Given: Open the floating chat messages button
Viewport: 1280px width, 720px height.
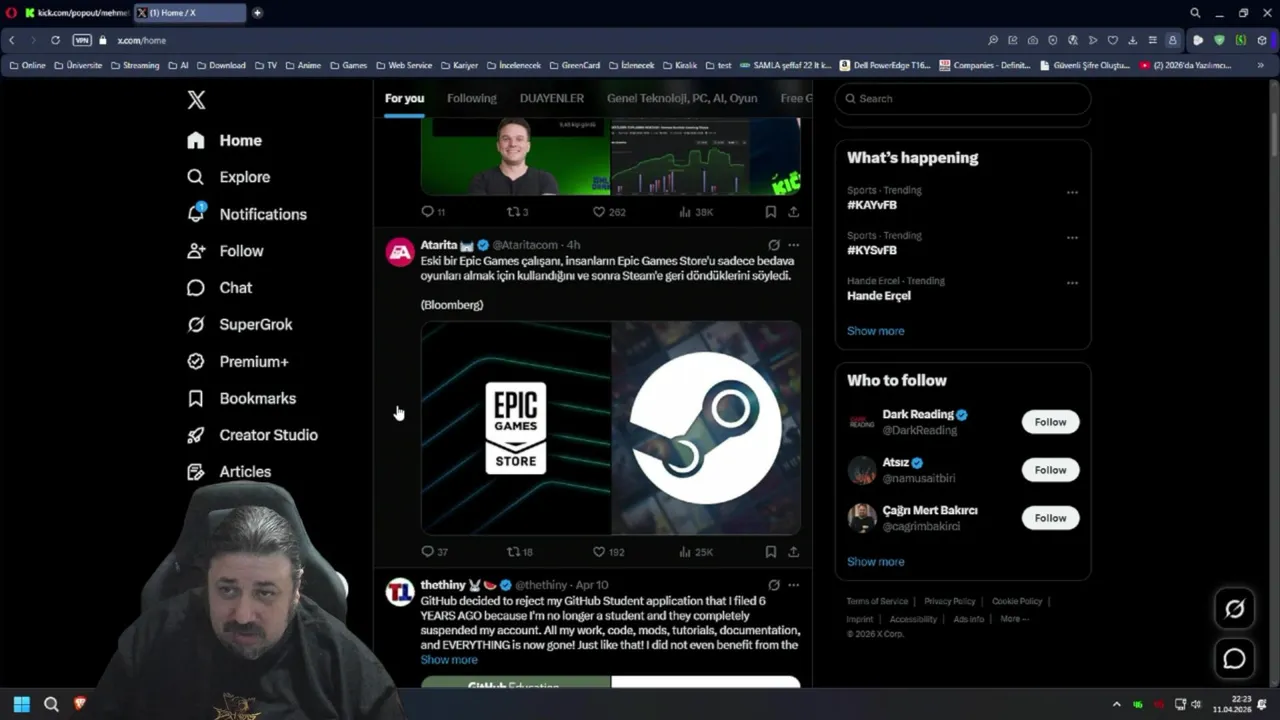Looking at the screenshot, I should click(1234, 659).
